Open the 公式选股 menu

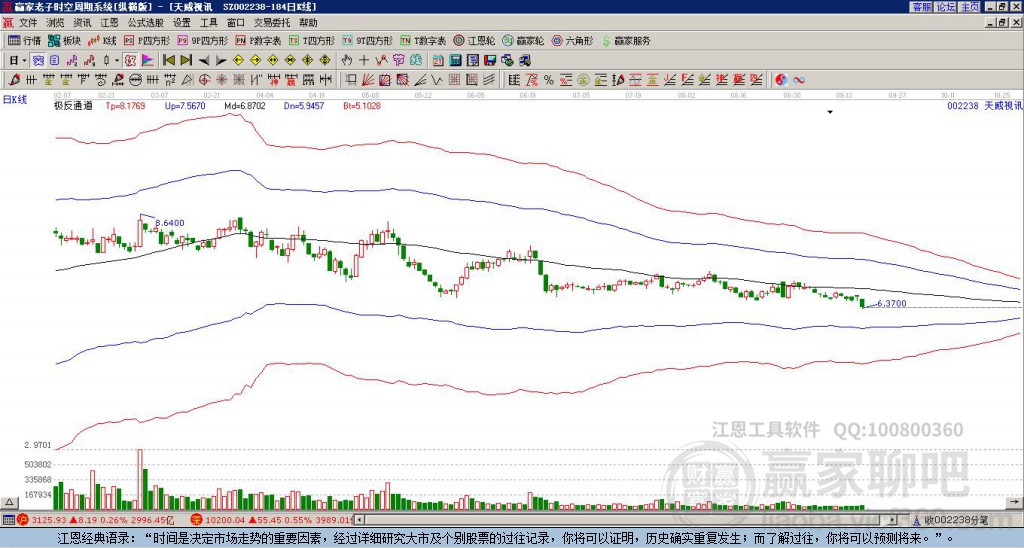[145, 23]
